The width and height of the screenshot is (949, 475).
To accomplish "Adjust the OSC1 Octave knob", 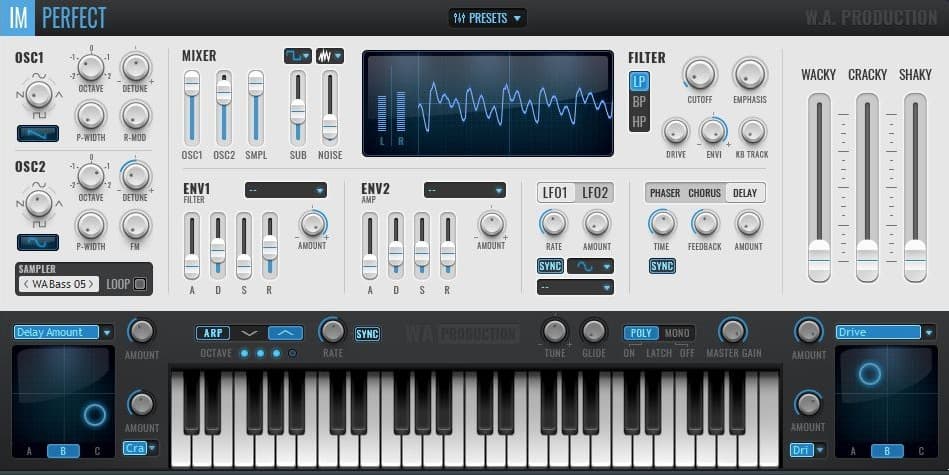I will (91, 67).
